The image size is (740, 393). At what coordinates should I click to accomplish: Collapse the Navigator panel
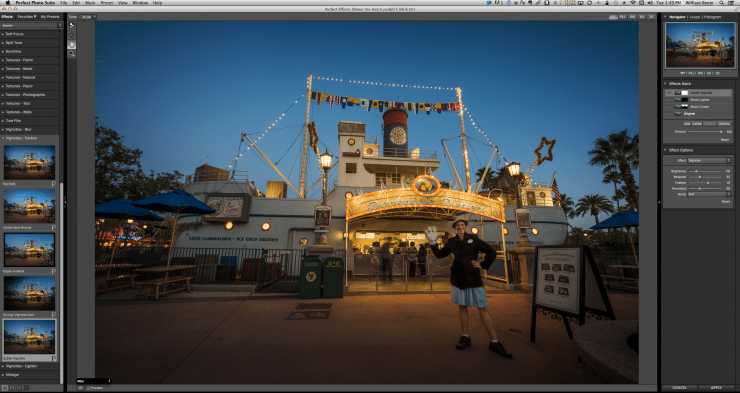coord(665,17)
